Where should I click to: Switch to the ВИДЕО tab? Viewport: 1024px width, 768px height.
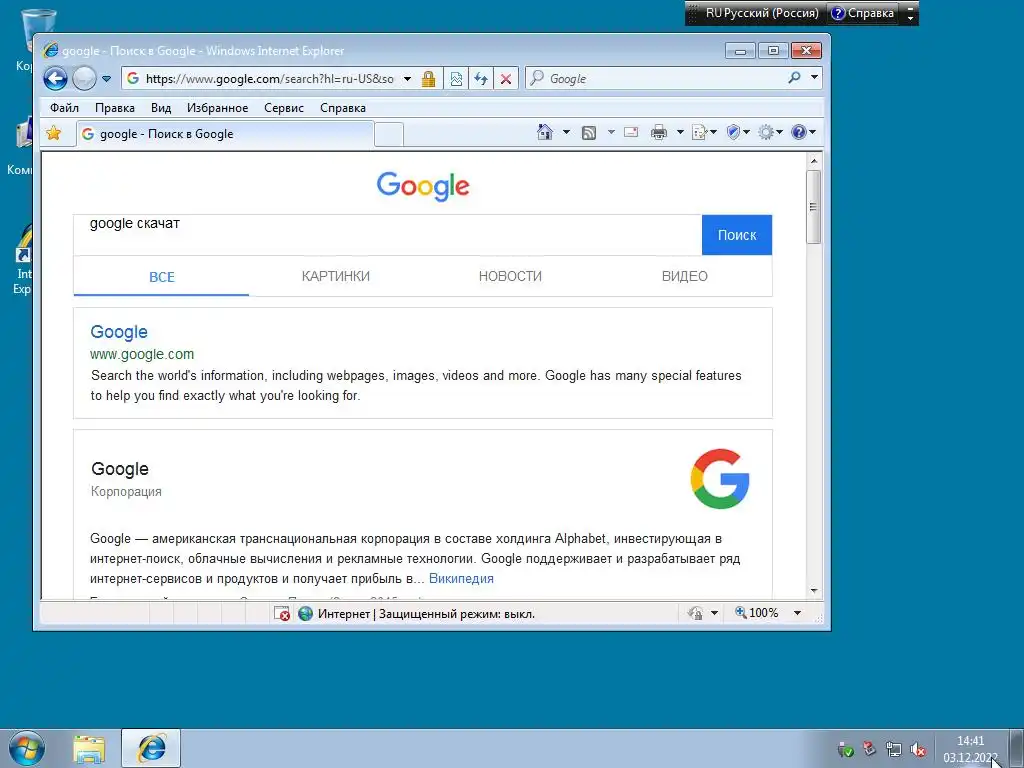click(684, 276)
